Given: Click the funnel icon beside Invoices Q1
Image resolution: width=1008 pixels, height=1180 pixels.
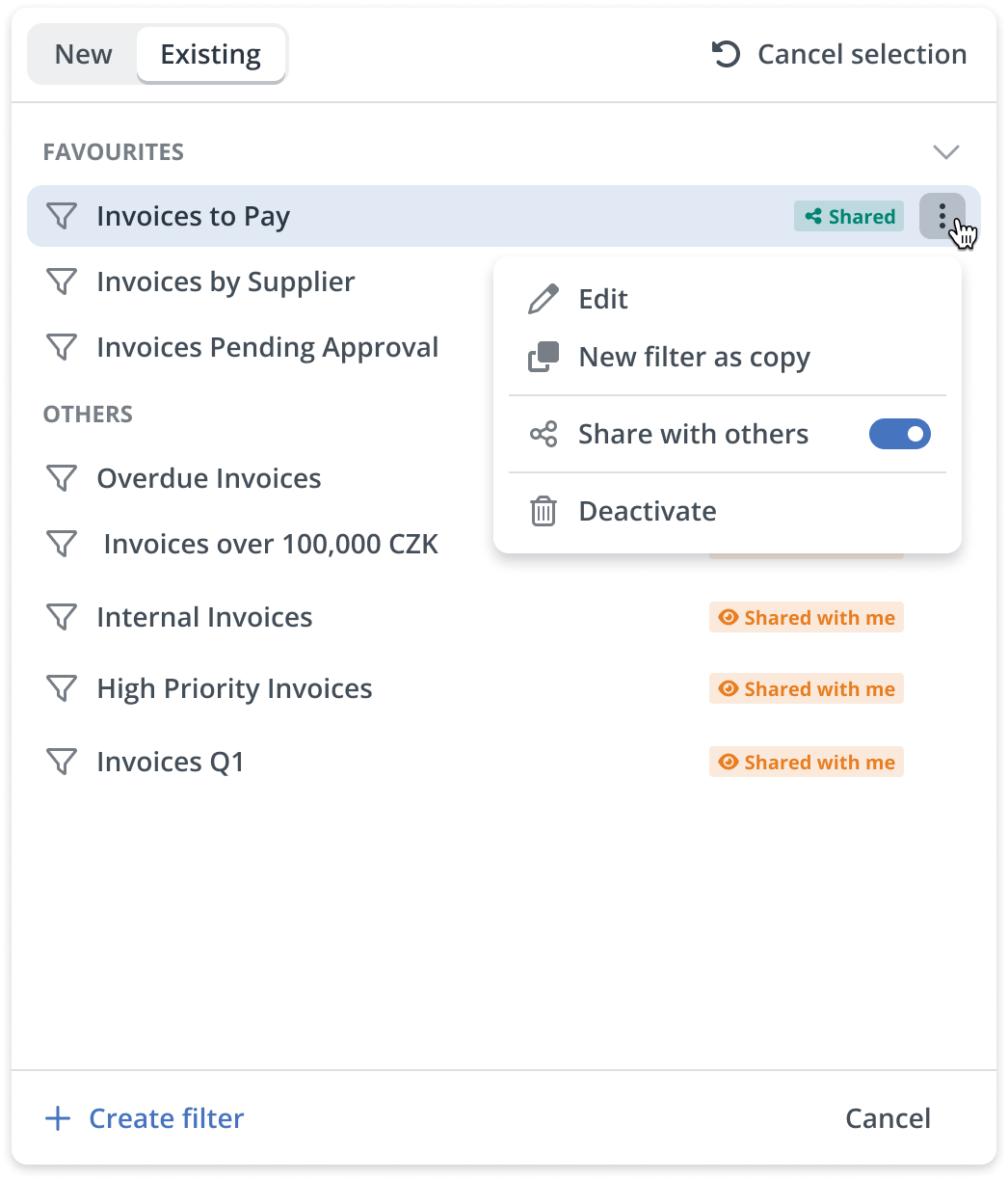Looking at the screenshot, I should click(x=62, y=762).
